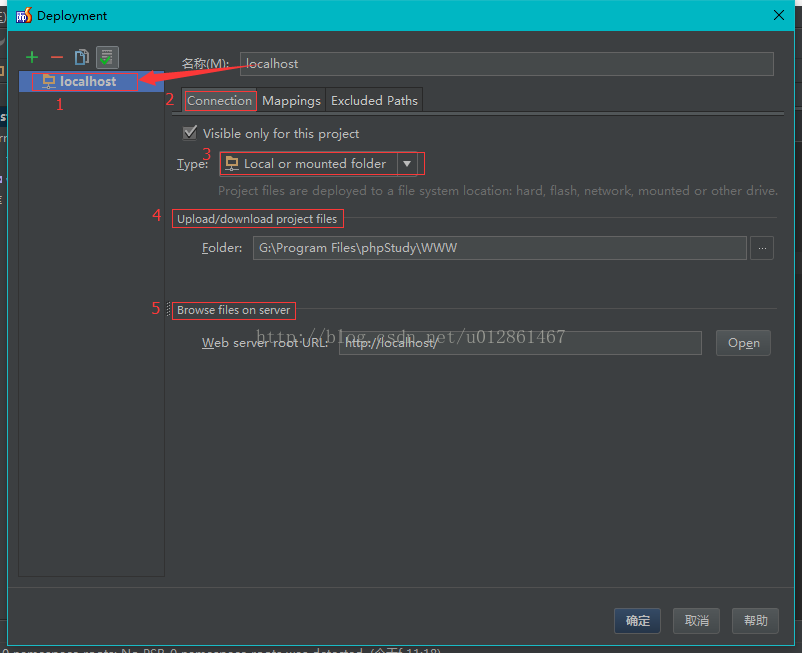Click the copy server configuration icon
Screen dimensions: 802x653
pos(82,58)
